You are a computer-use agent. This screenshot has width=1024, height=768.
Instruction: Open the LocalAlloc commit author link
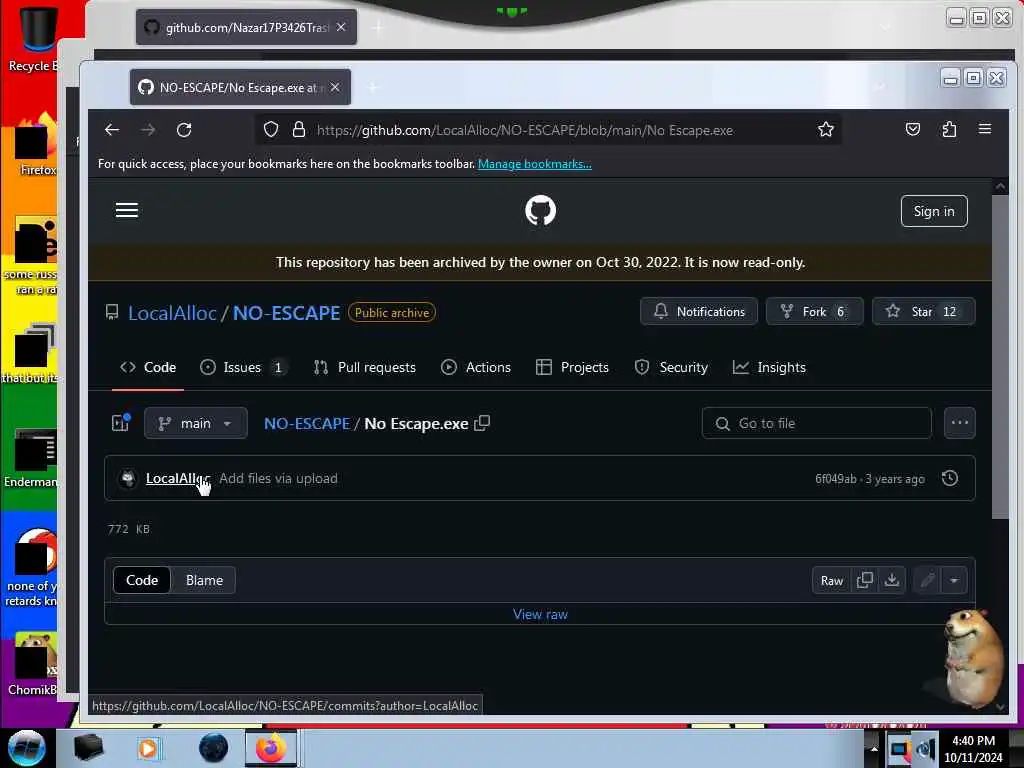[x=177, y=478]
